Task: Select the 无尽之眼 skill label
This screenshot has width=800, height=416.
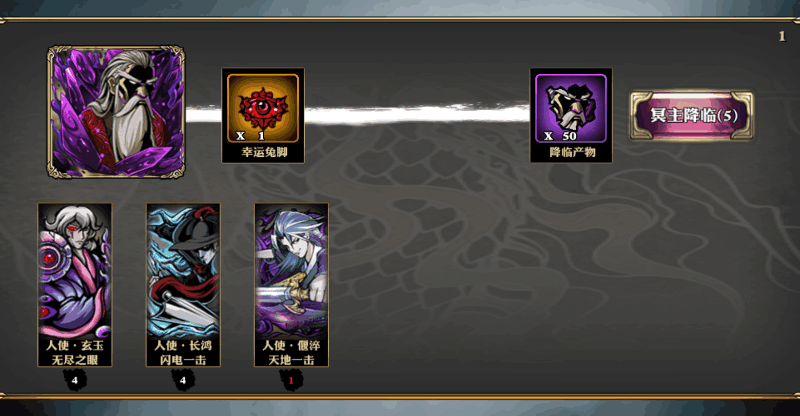Action: click(x=75, y=360)
